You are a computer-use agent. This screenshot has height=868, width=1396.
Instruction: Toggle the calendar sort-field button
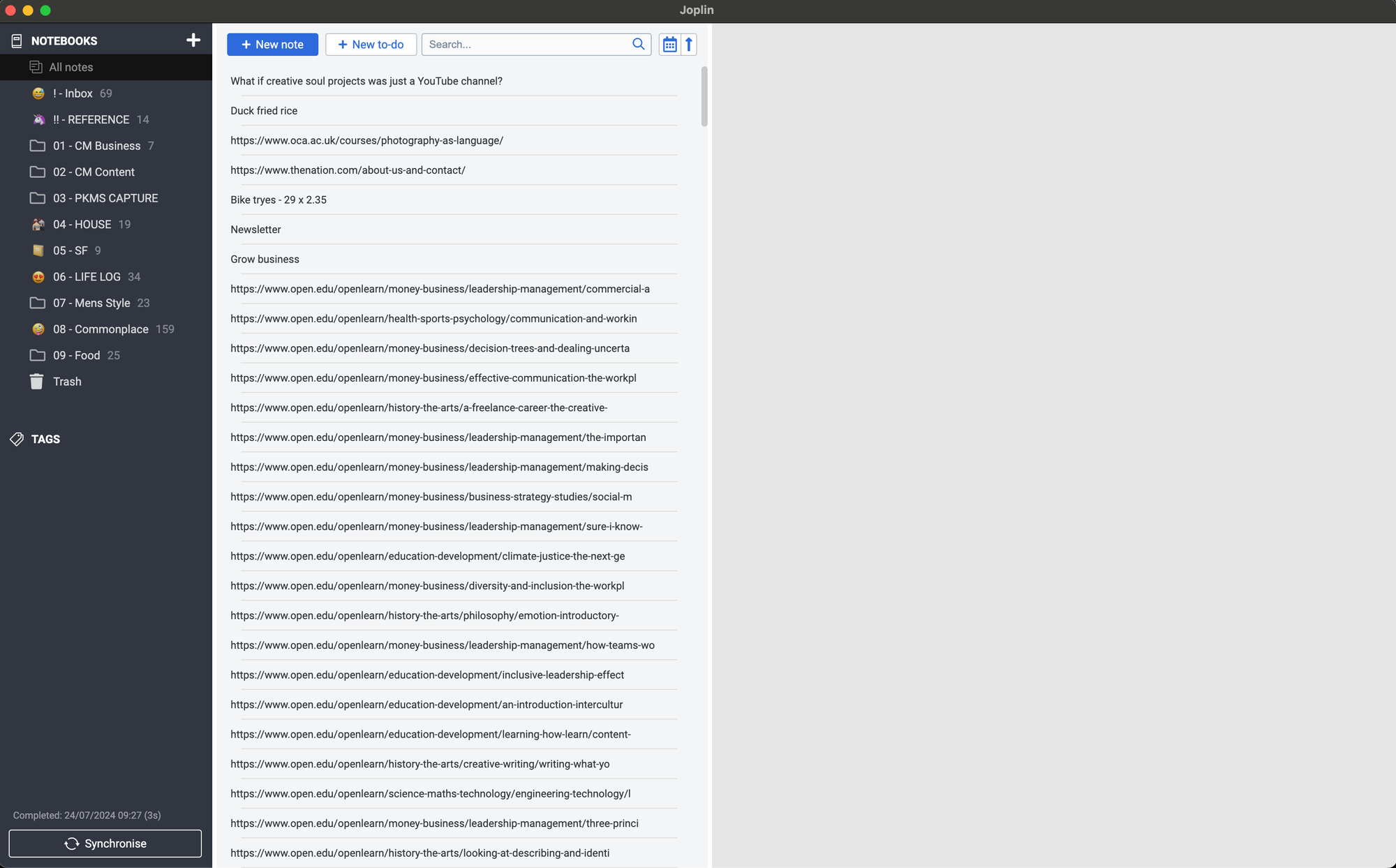coord(669,44)
